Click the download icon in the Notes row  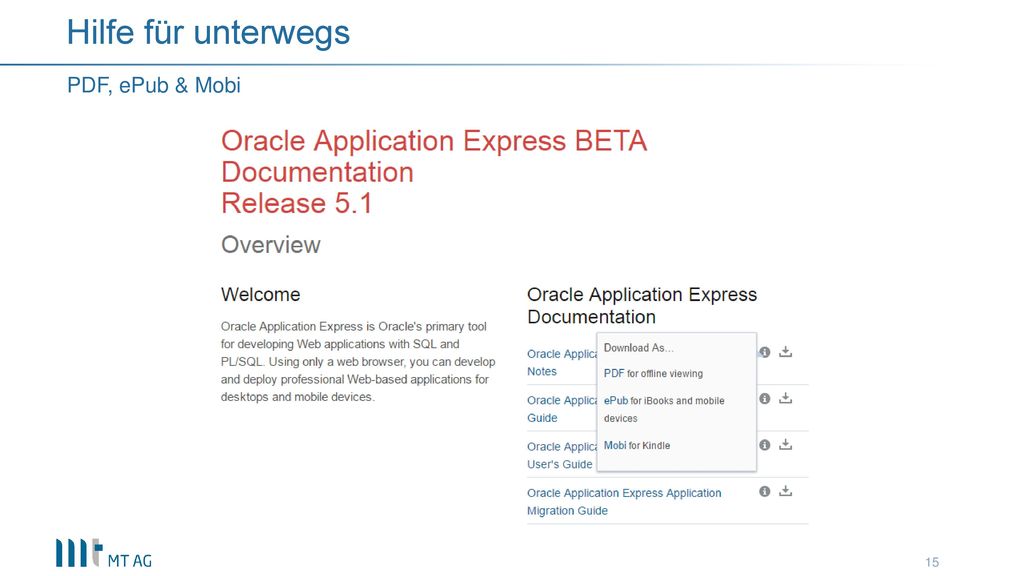click(x=786, y=352)
